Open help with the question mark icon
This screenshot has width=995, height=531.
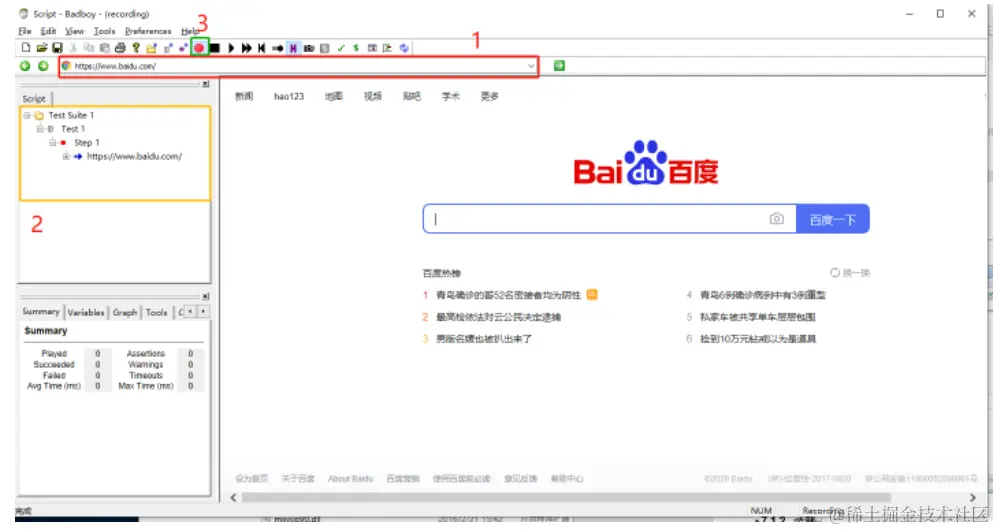click(136, 48)
